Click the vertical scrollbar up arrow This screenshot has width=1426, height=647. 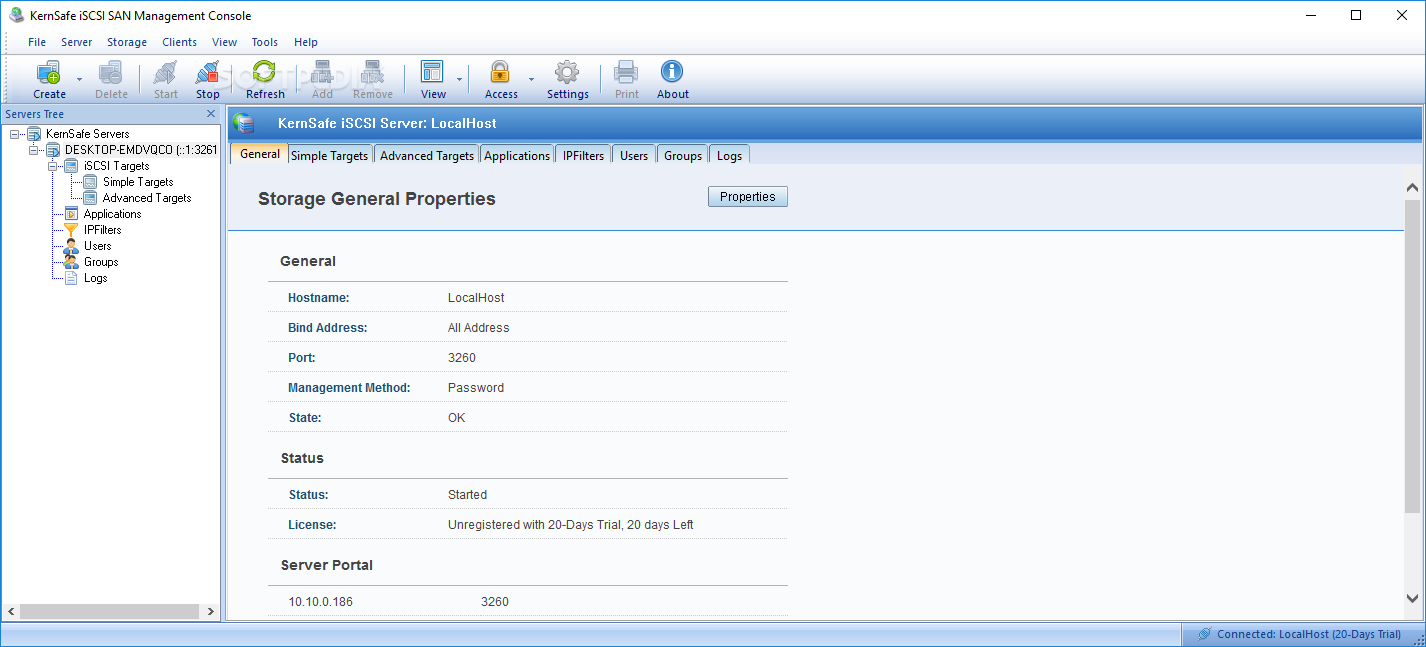(1412, 187)
